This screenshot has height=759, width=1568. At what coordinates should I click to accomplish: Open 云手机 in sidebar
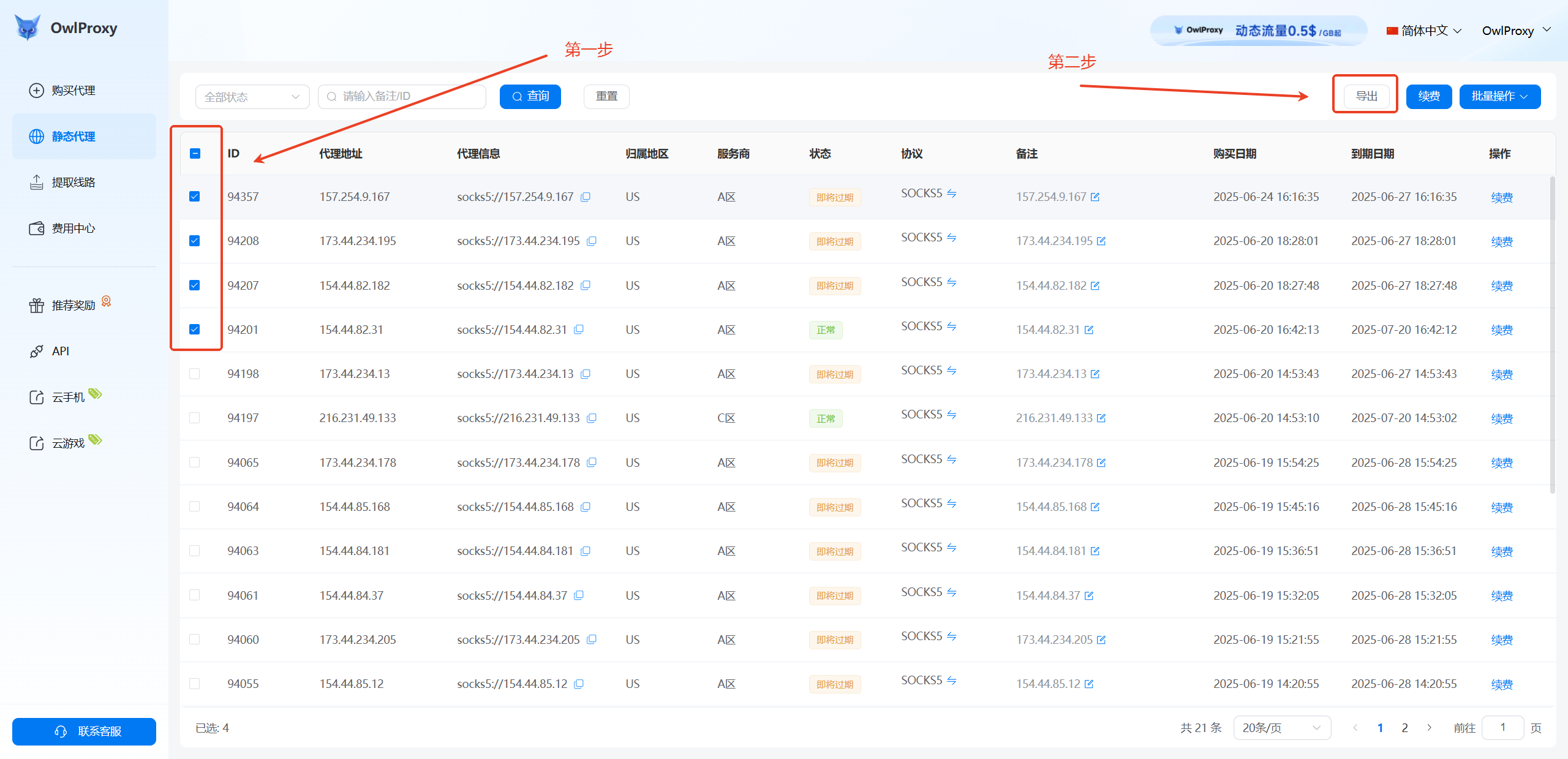[84, 397]
